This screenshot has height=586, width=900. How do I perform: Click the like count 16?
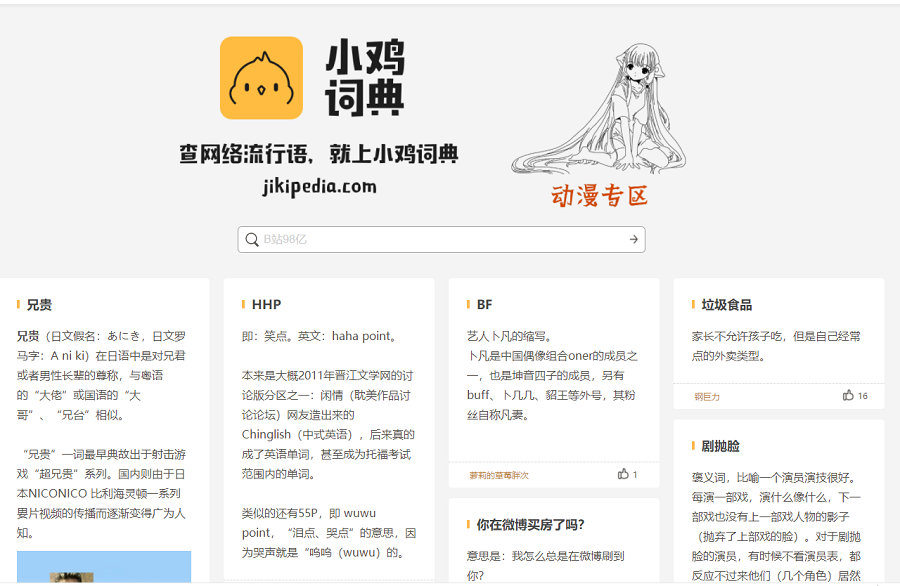863,395
